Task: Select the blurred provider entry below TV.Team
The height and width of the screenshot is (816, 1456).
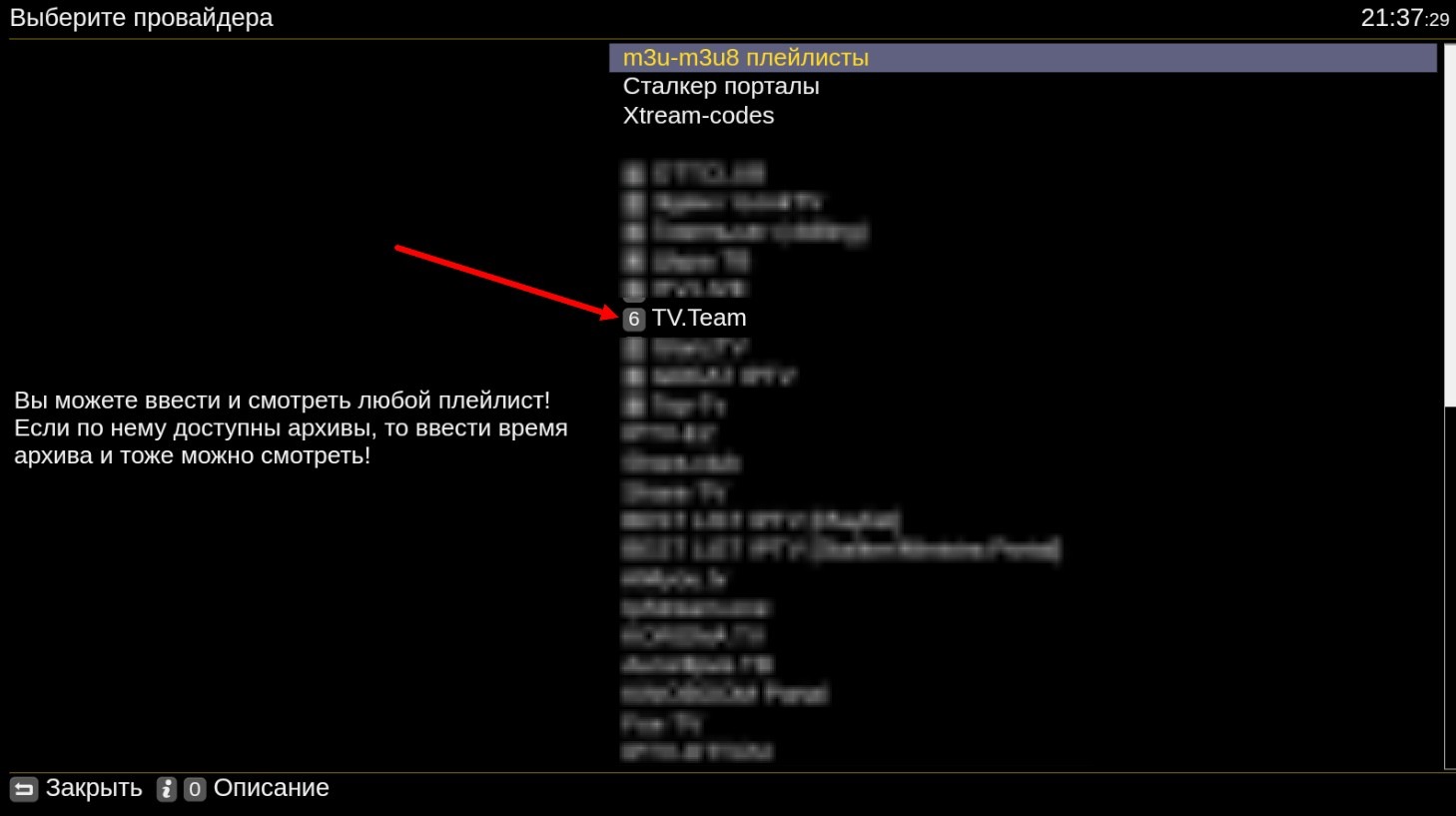Action: click(699, 348)
